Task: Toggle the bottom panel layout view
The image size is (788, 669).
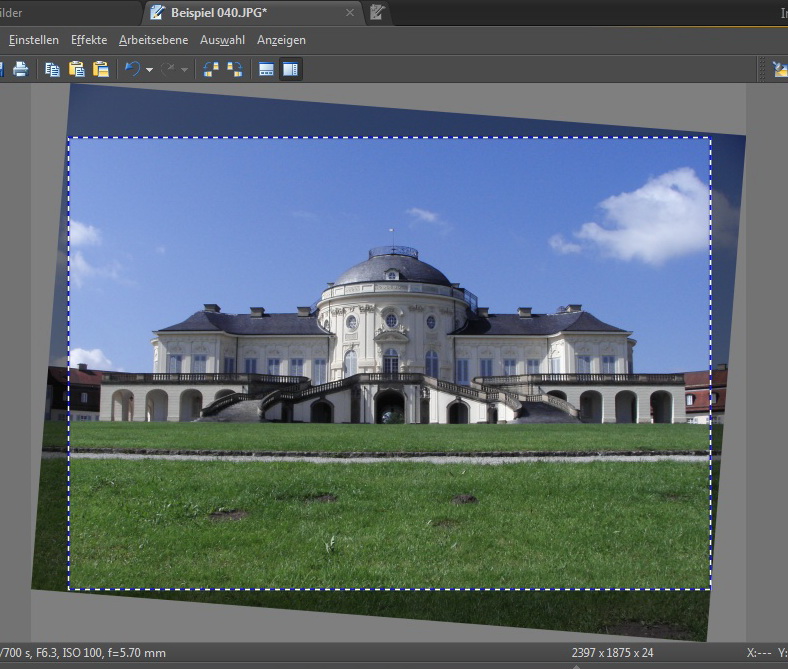Action: point(266,70)
